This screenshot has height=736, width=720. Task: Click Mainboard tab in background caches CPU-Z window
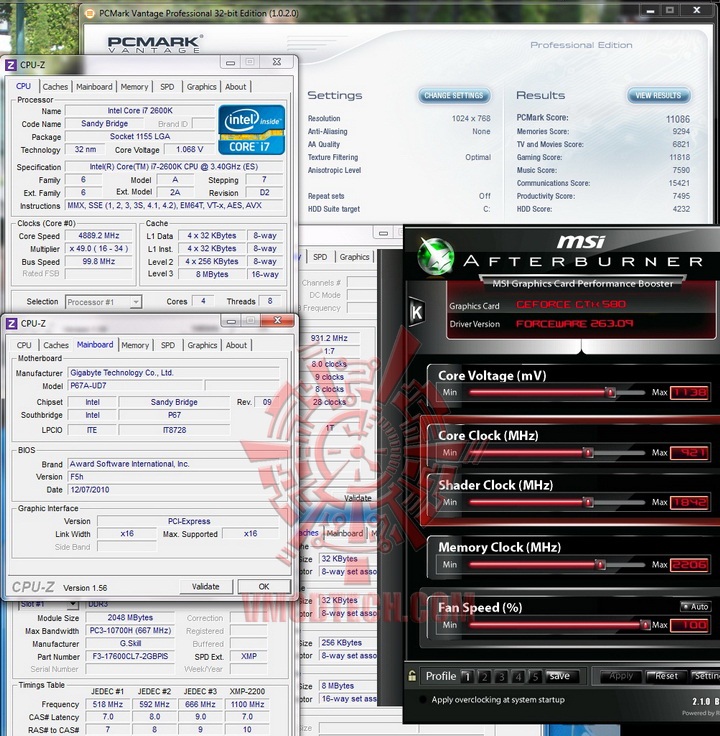click(345, 533)
